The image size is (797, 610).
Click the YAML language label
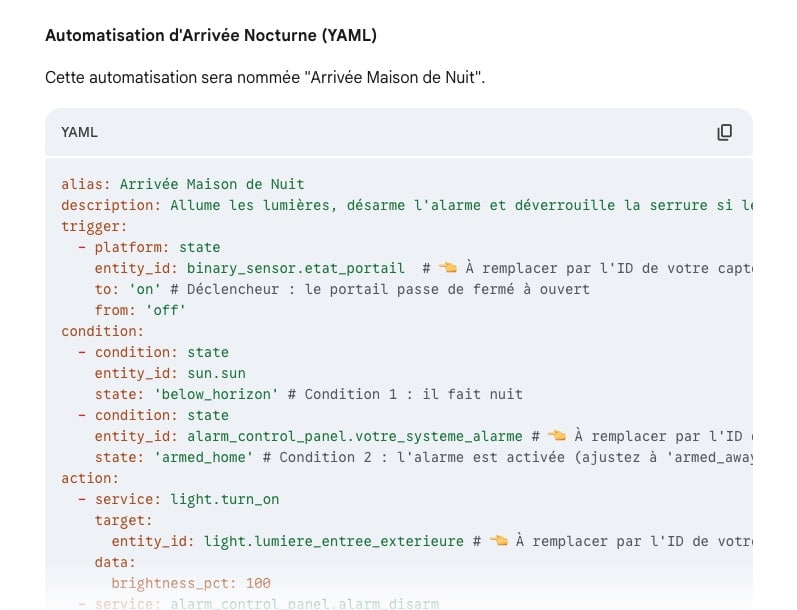coord(79,132)
